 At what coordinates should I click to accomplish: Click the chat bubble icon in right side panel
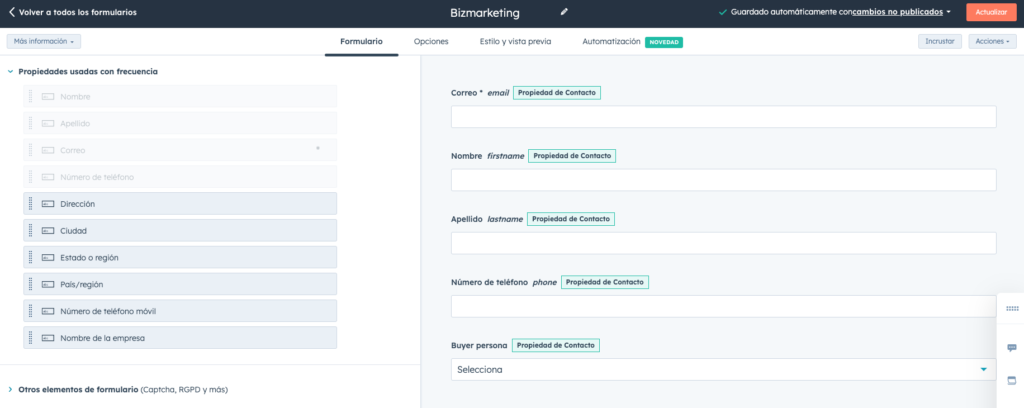(1012, 347)
